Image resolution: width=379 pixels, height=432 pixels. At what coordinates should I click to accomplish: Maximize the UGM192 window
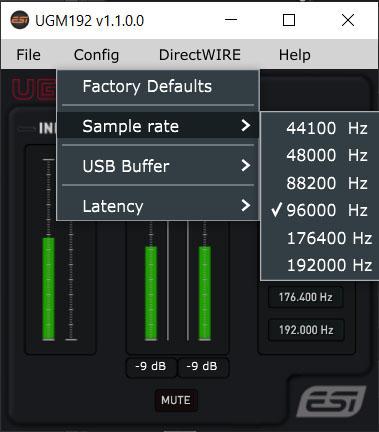[289, 20]
